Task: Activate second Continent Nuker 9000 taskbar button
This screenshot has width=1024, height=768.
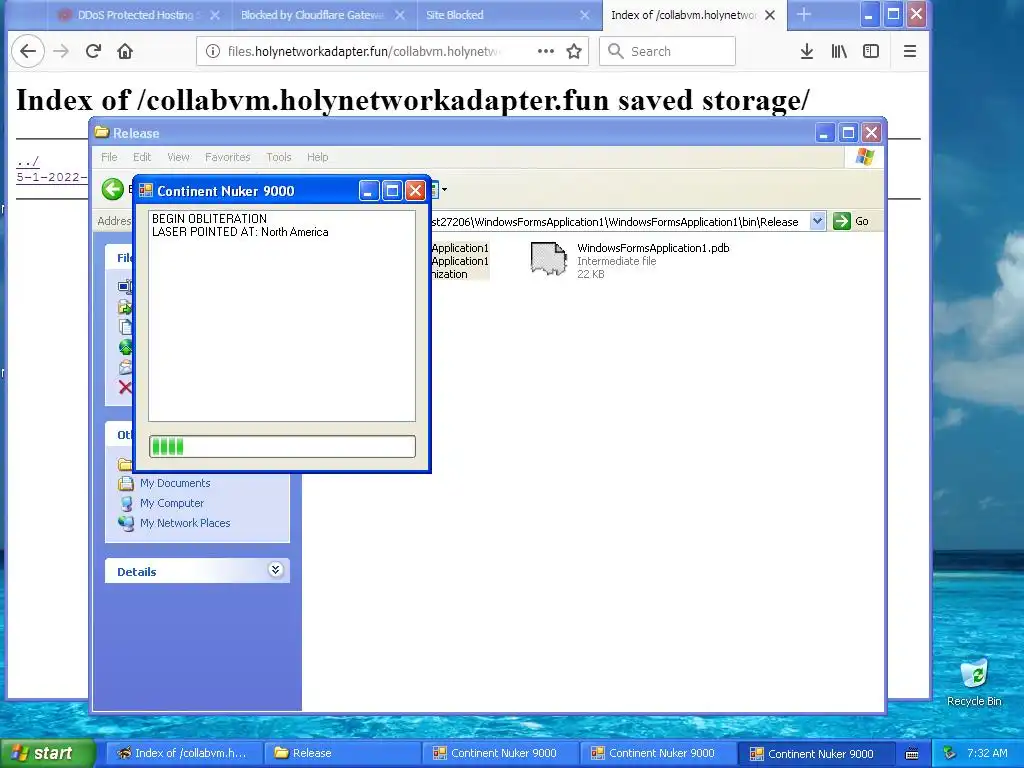Action: tap(660, 753)
